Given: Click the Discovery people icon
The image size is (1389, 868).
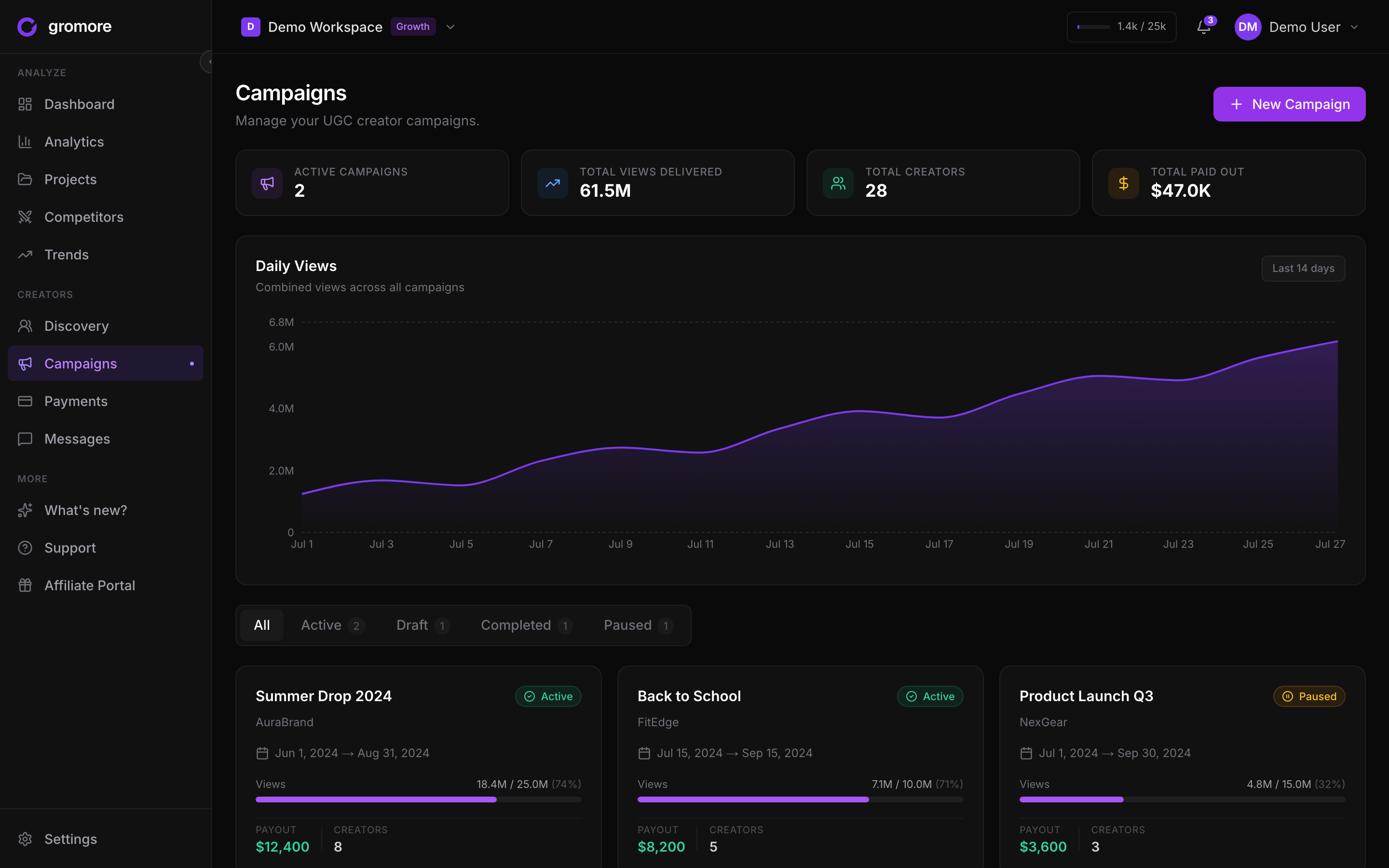Looking at the screenshot, I should (x=25, y=326).
